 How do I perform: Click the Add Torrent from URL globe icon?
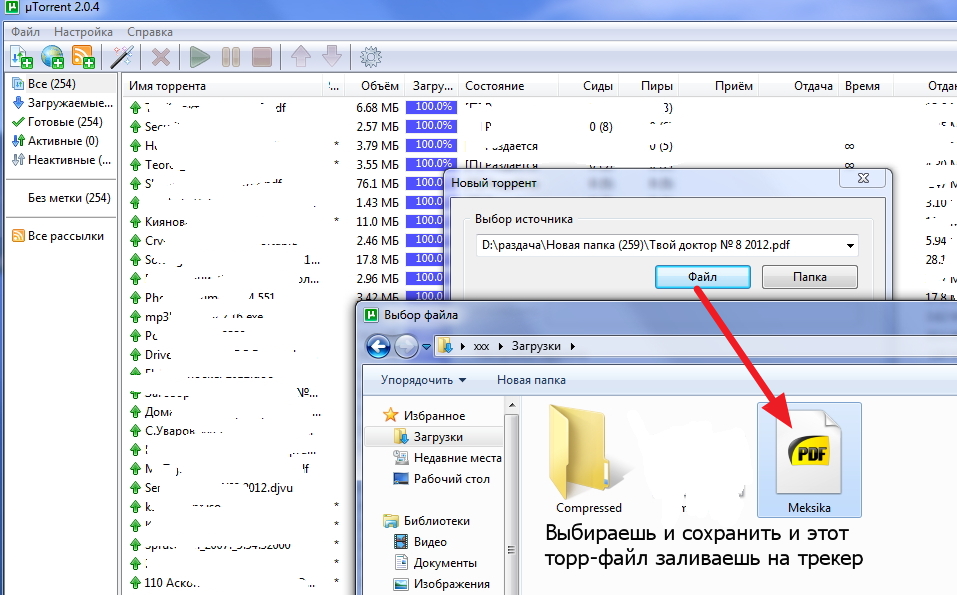click(x=52, y=57)
